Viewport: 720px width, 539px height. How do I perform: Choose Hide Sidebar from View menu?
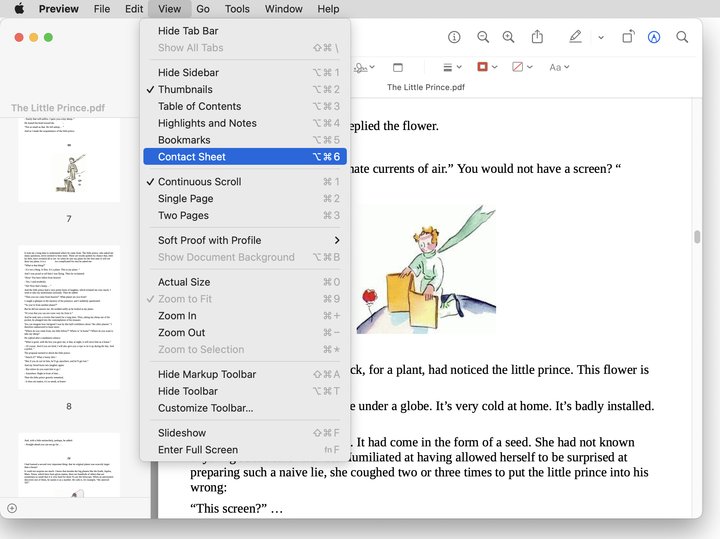pyautogui.click(x=245, y=73)
